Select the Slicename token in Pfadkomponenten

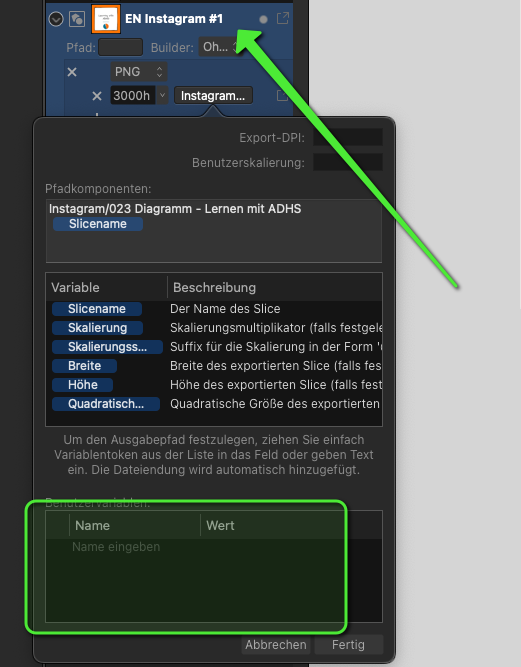98,224
